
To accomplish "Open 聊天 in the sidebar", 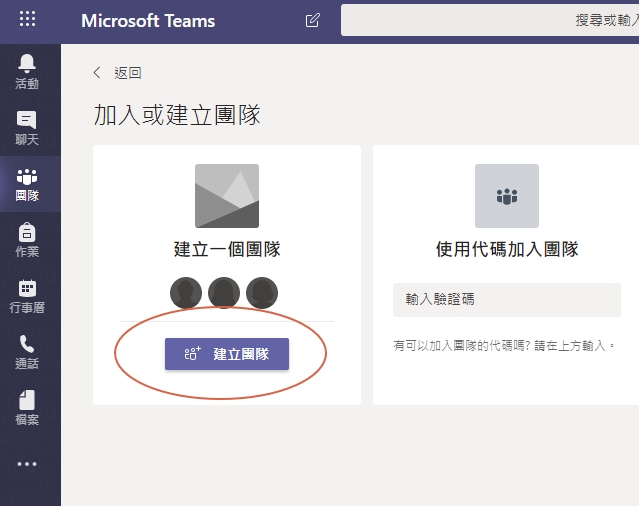I will point(27,128).
